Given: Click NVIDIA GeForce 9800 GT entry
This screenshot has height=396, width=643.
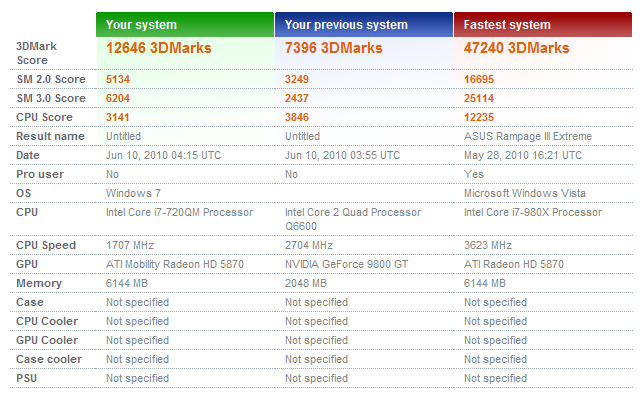Looking at the screenshot, I should 347,264.
